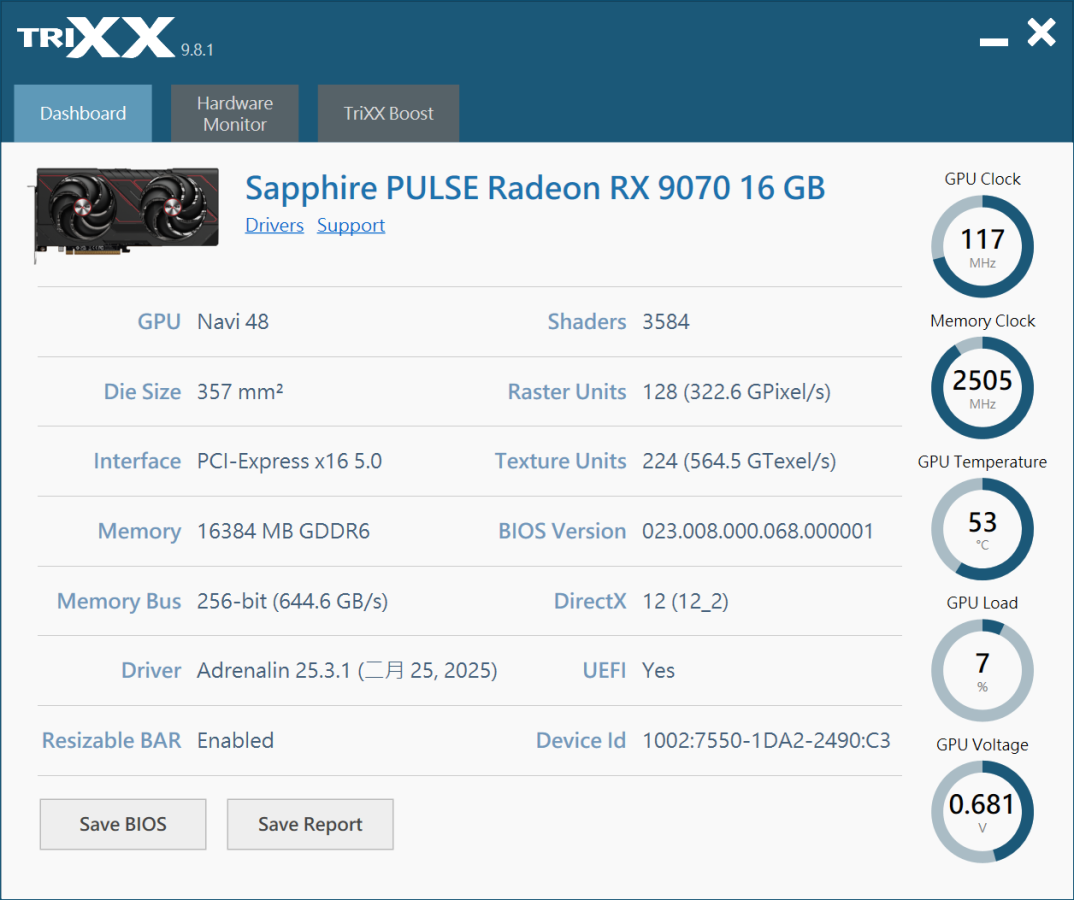The height and width of the screenshot is (900, 1074).
Task: Click the Memory value 16384 MB GDDR6
Action: (284, 532)
